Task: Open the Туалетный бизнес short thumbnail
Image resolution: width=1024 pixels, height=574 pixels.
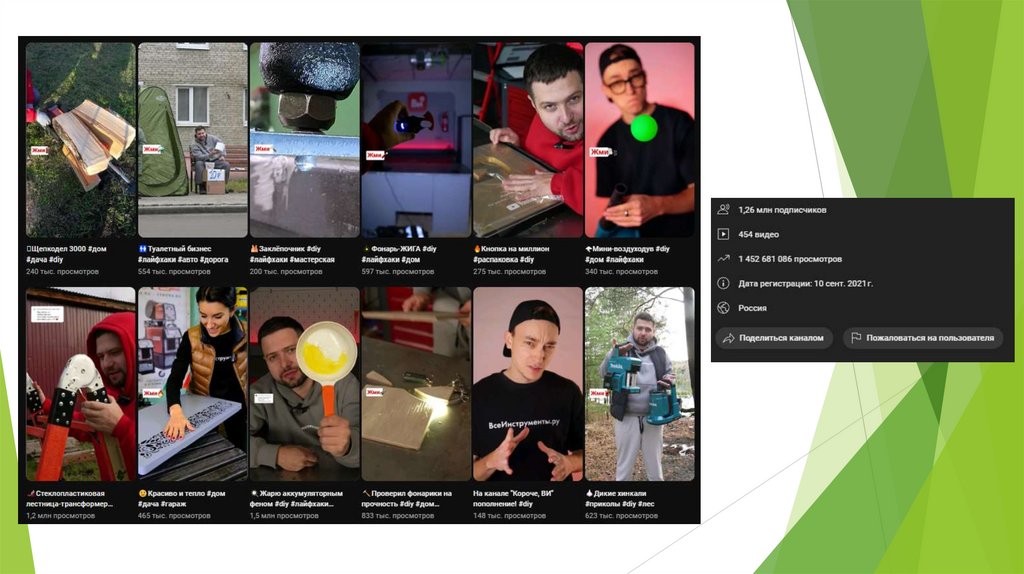Action: pyautogui.click(x=193, y=140)
